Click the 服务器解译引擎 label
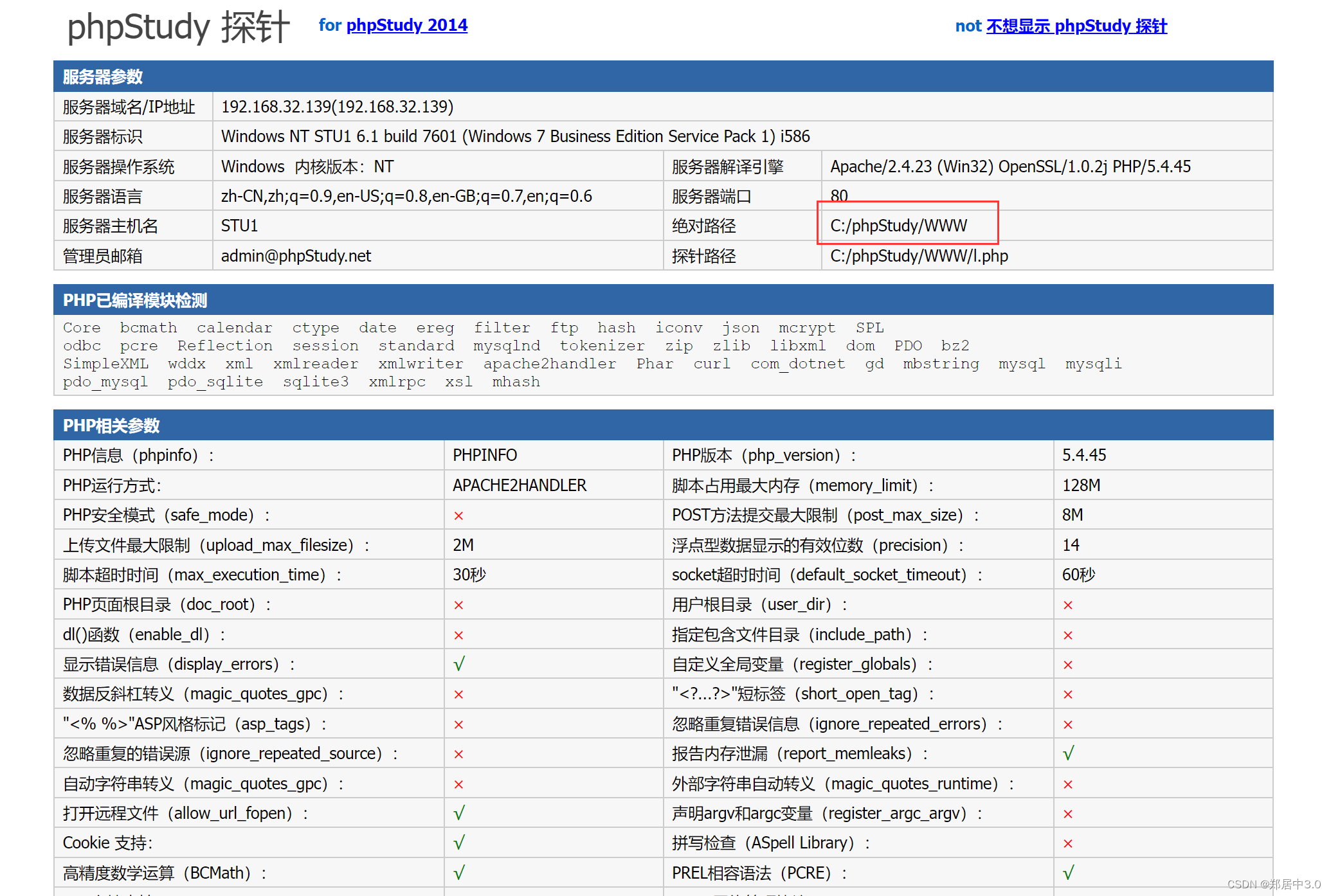The height and width of the screenshot is (896, 1331). click(728, 166)
